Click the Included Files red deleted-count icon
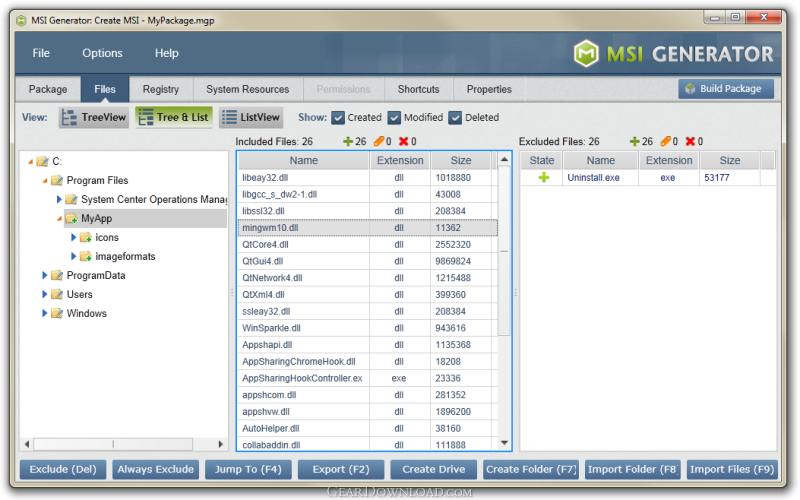The image size is (800, 500). [x=404, y=141]
